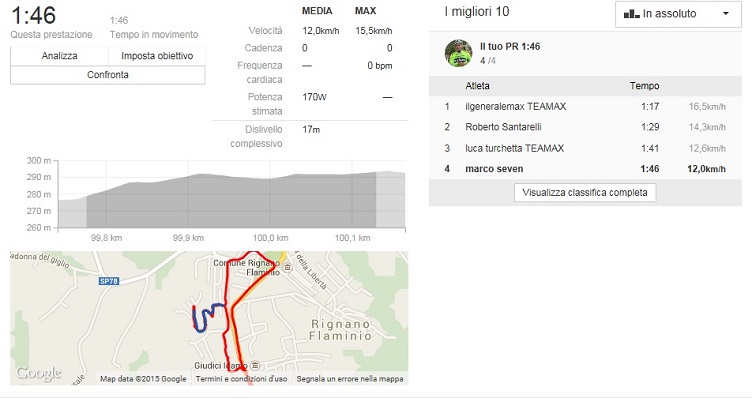This screenshot has width=752, height=402.
Task: Click the Google logo on the map
Action: pyautogui.click(x=38, y=374)
